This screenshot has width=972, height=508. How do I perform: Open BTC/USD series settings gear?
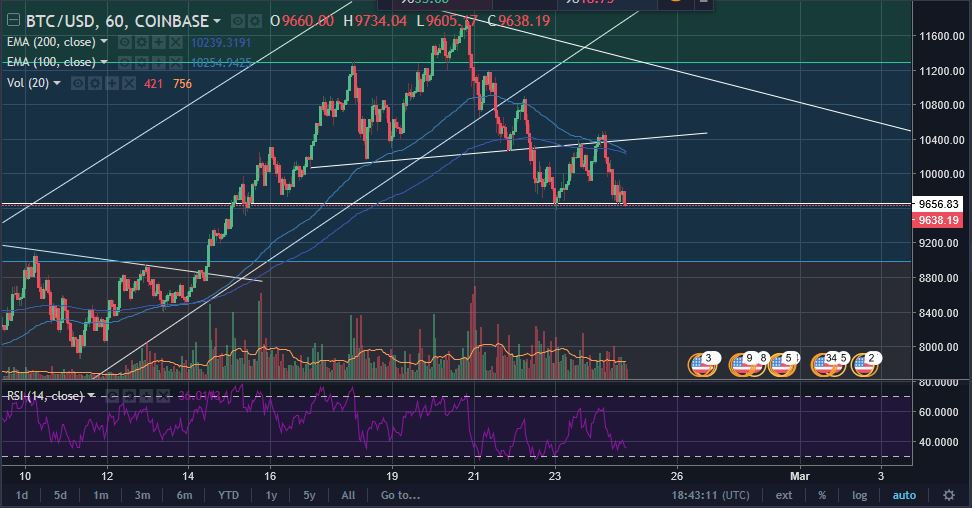coord(254,22)
